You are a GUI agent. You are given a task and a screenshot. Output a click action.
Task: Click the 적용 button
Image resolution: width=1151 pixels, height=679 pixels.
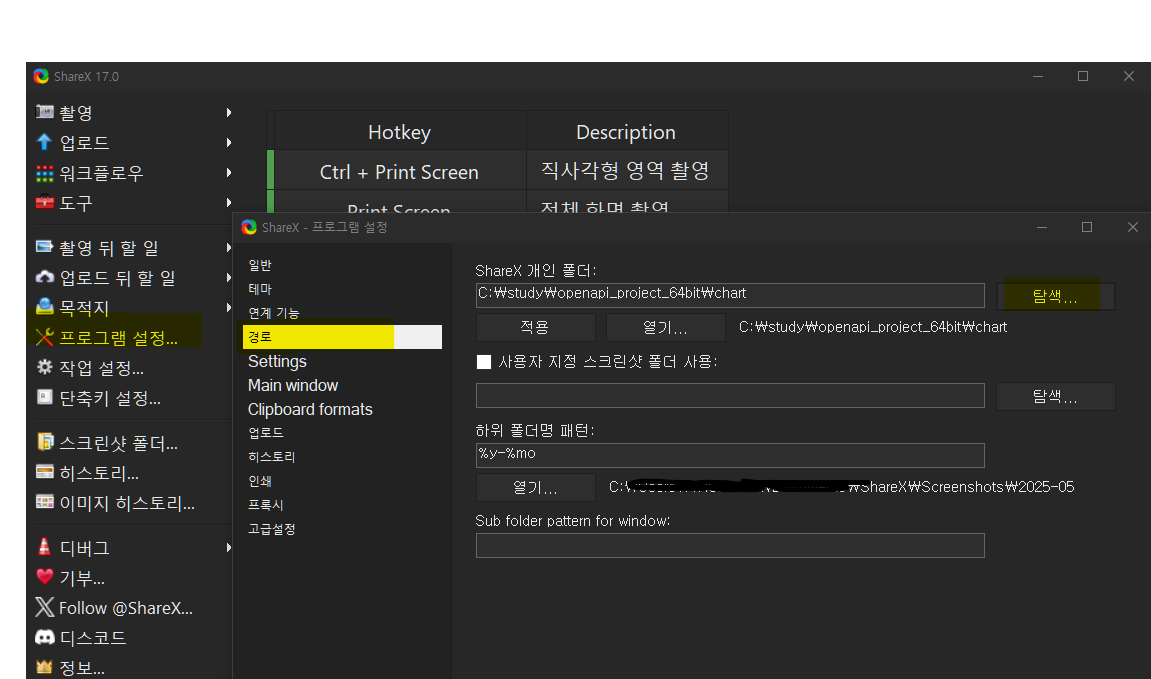pyautogui.click(x=535, y=327)
